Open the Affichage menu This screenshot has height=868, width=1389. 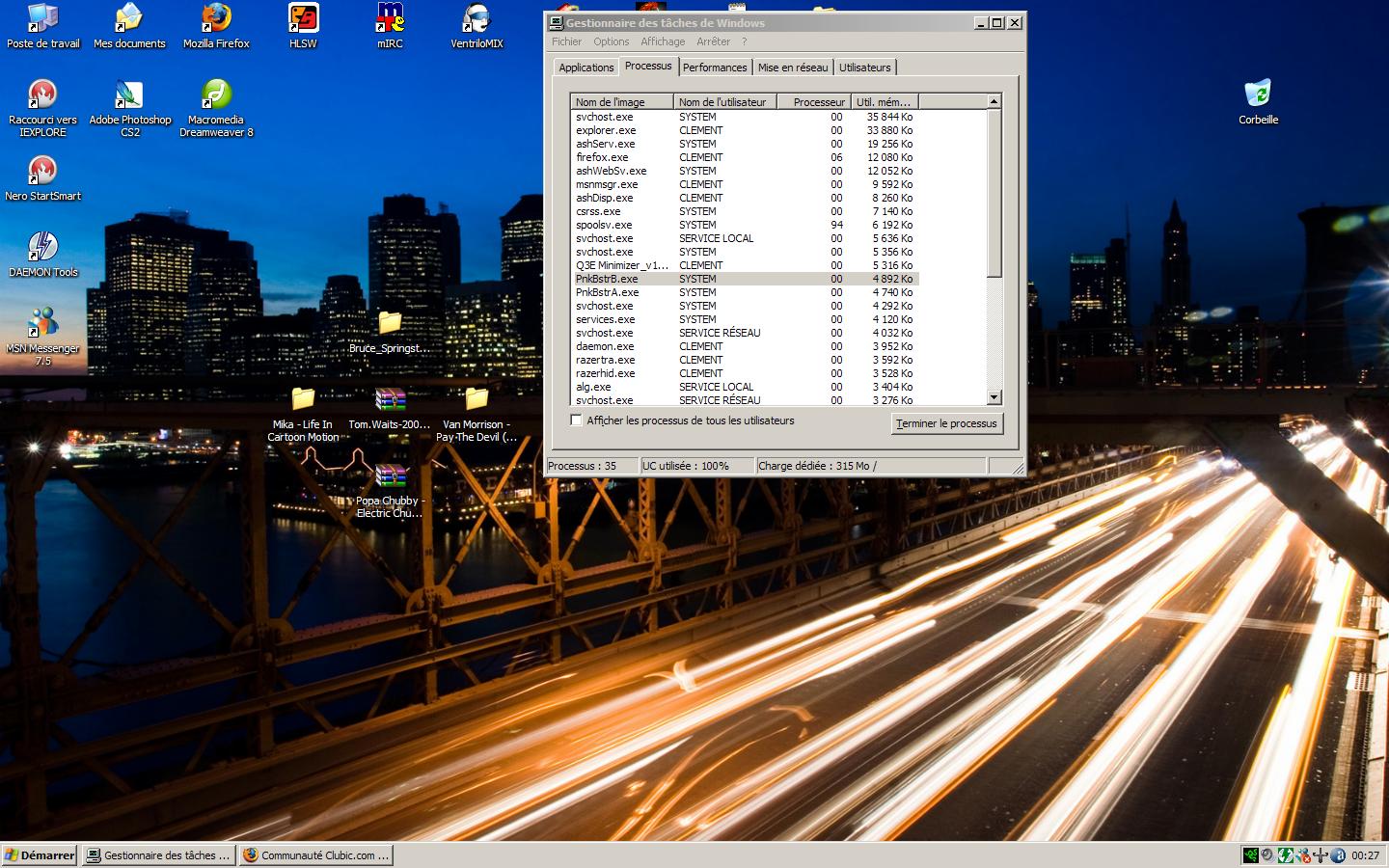pyautogui.click(x=663, y=41)
